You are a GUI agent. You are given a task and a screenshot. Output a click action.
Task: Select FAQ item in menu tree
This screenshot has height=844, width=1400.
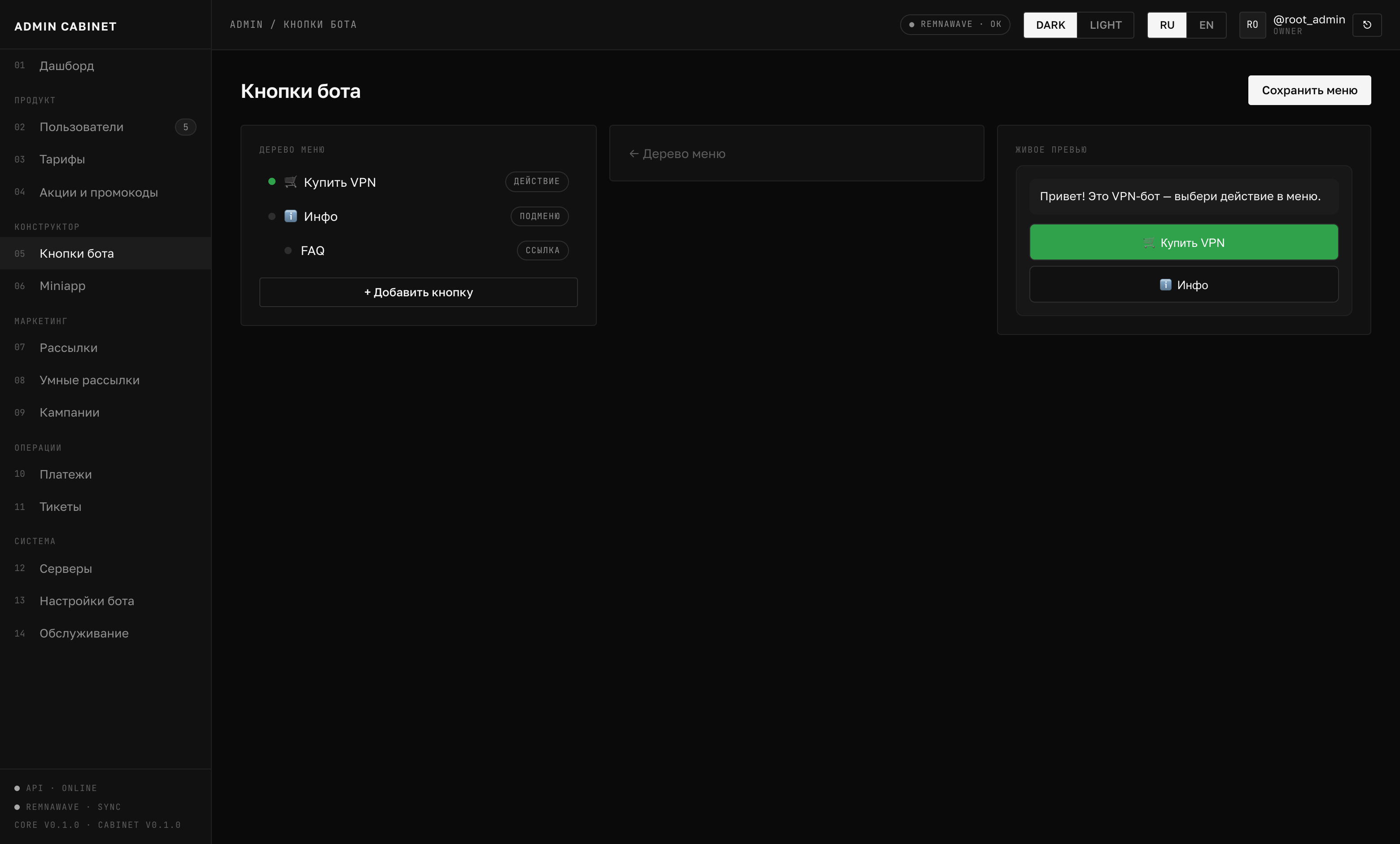coord(418,250)
